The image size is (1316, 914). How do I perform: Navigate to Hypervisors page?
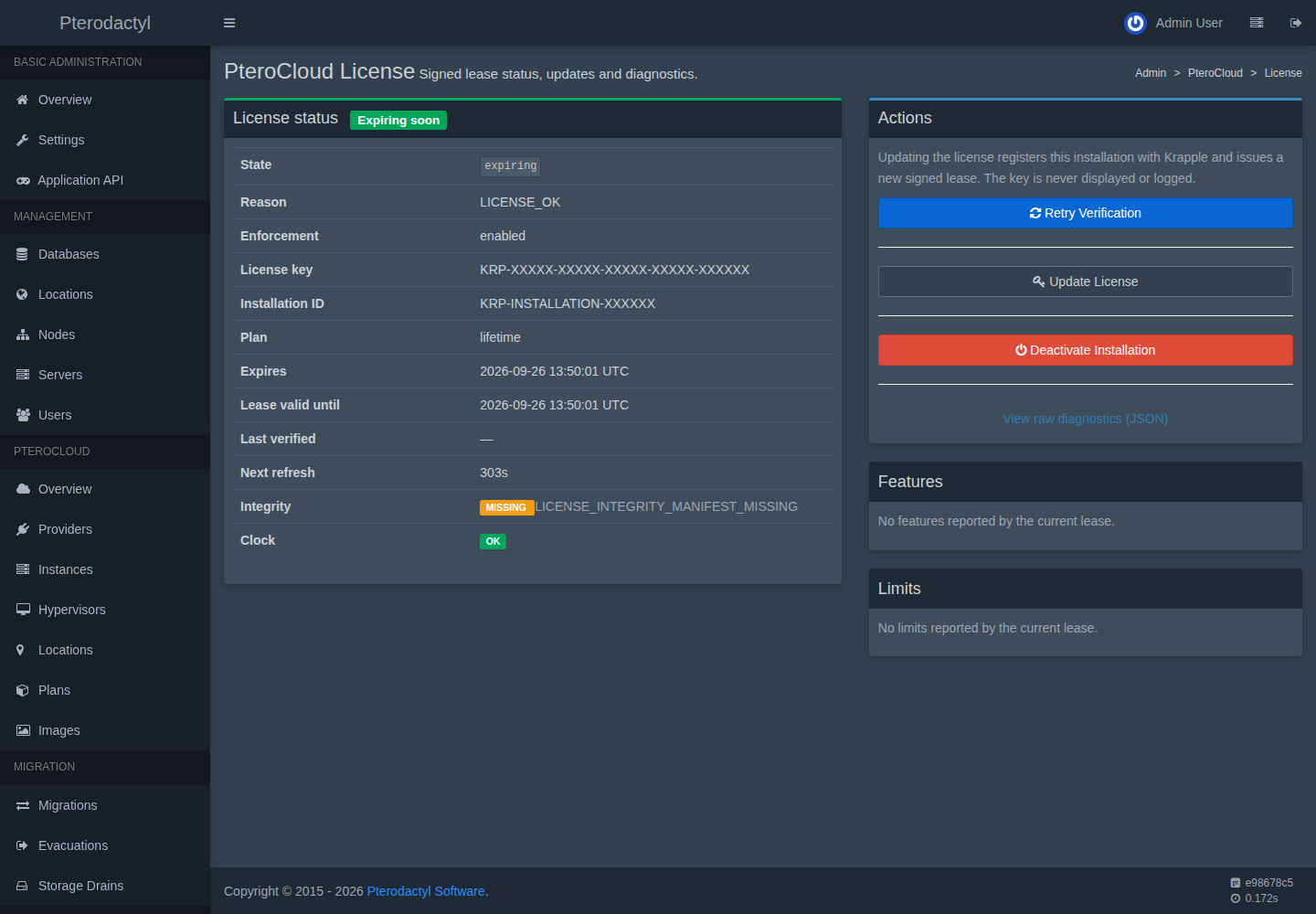[105, 610]
